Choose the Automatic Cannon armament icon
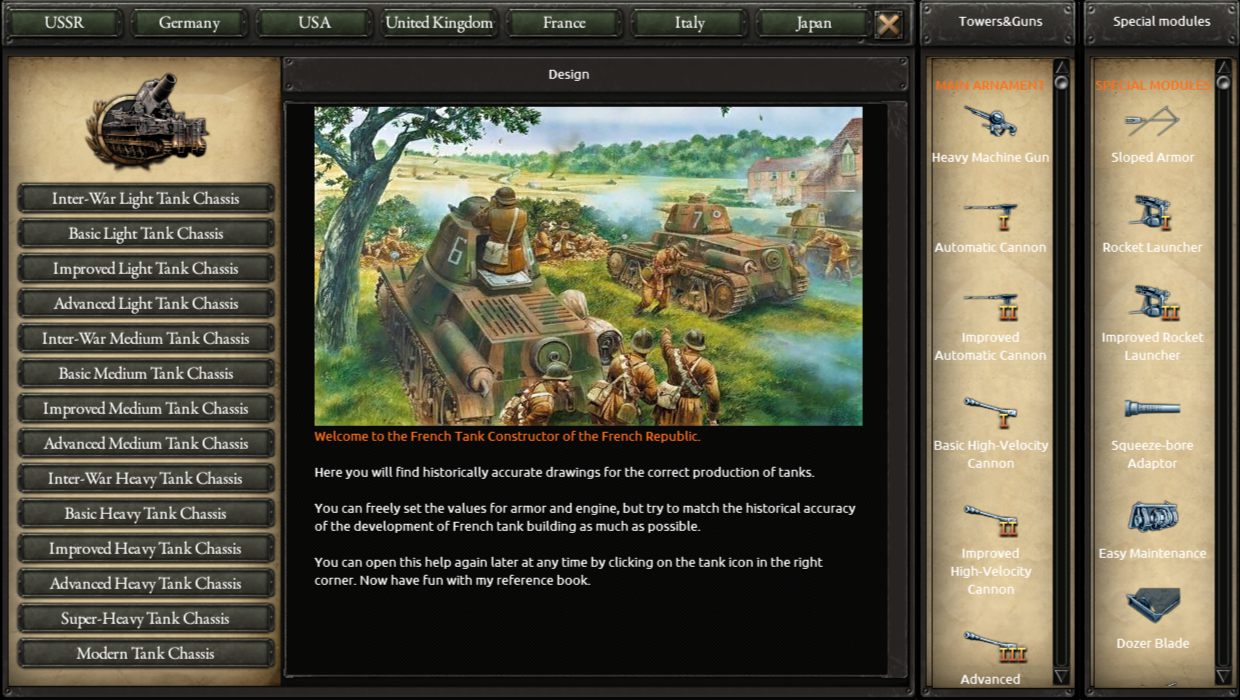This screenshot has width=1240, height=700. tap(990, 214)
